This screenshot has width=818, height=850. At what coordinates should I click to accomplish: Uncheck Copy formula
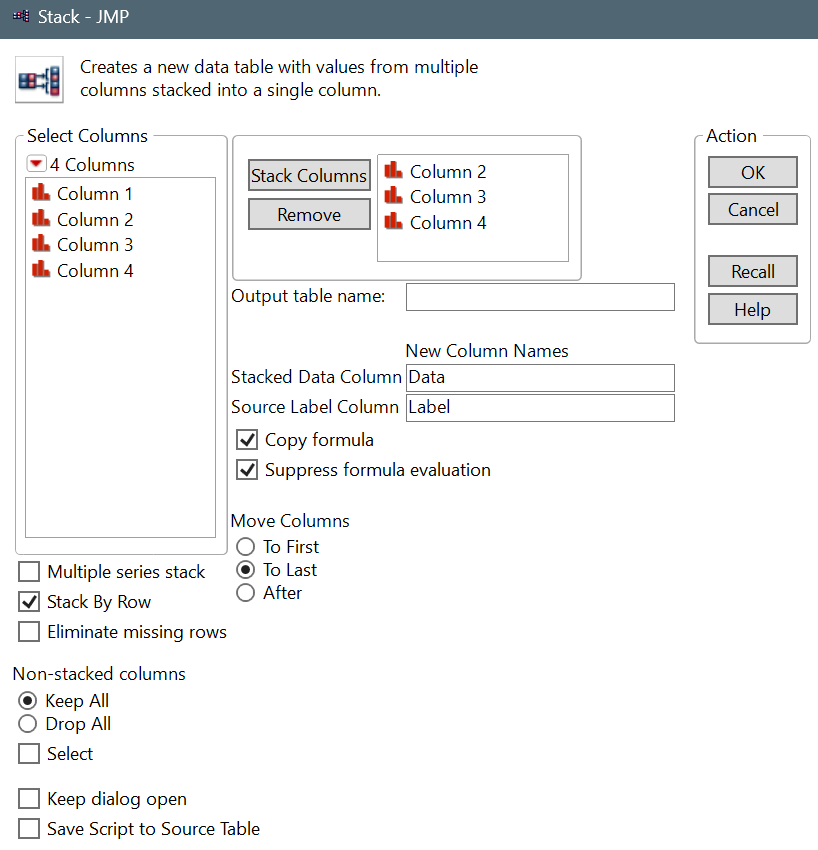(x=247, y=439)
